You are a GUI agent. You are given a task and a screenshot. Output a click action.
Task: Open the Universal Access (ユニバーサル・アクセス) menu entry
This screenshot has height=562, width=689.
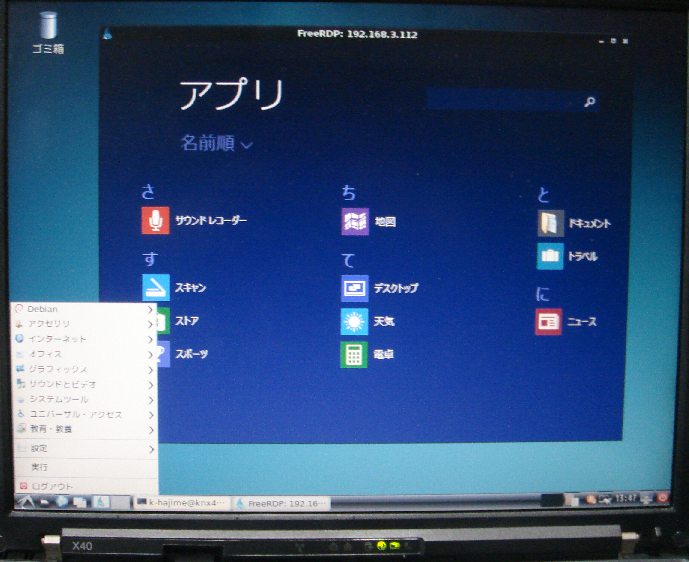click(x=84, y=414)
